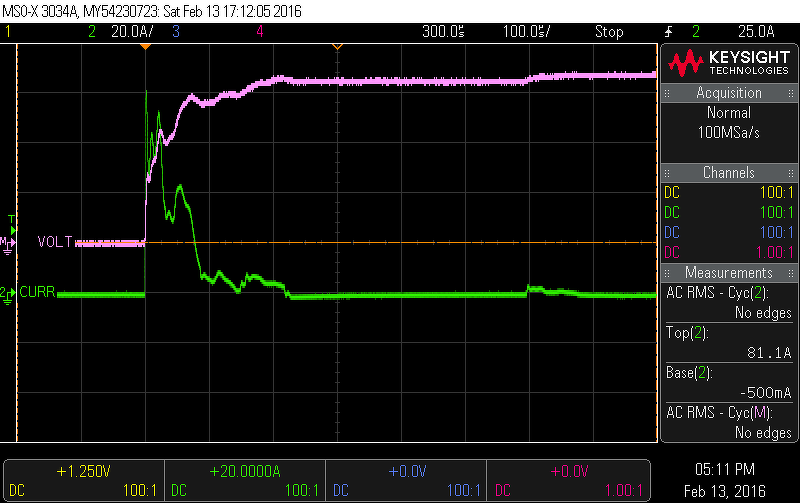Click the Stop run status indicator
Screen dimensions: 800x503
click(609, 32)
